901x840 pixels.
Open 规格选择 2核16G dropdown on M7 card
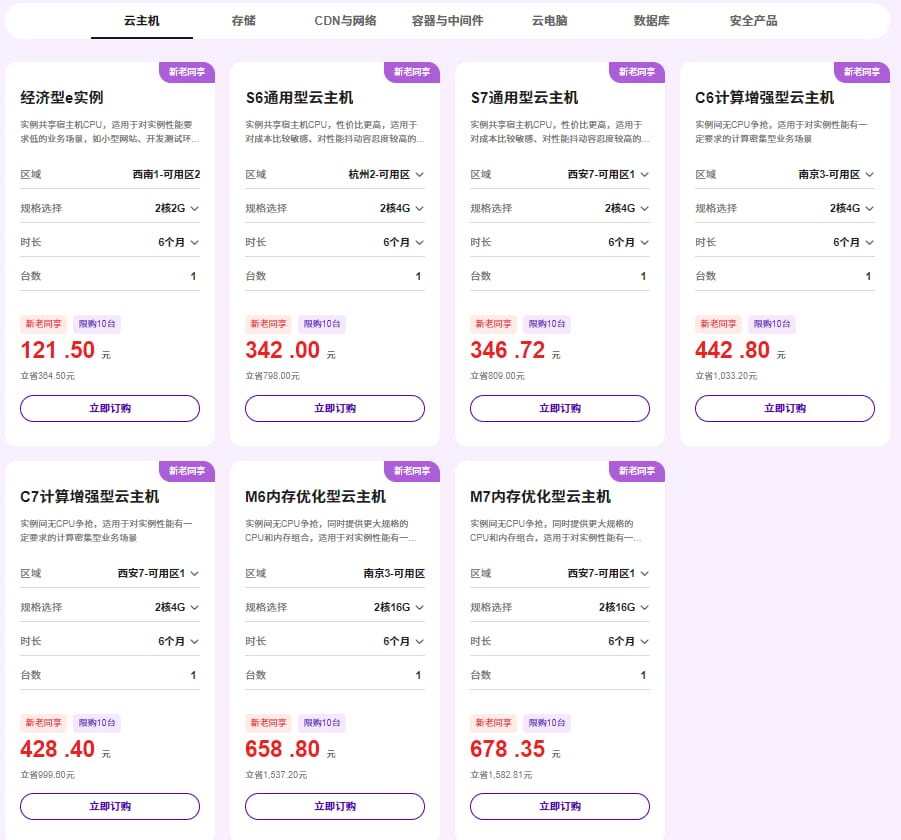point(623,607)
